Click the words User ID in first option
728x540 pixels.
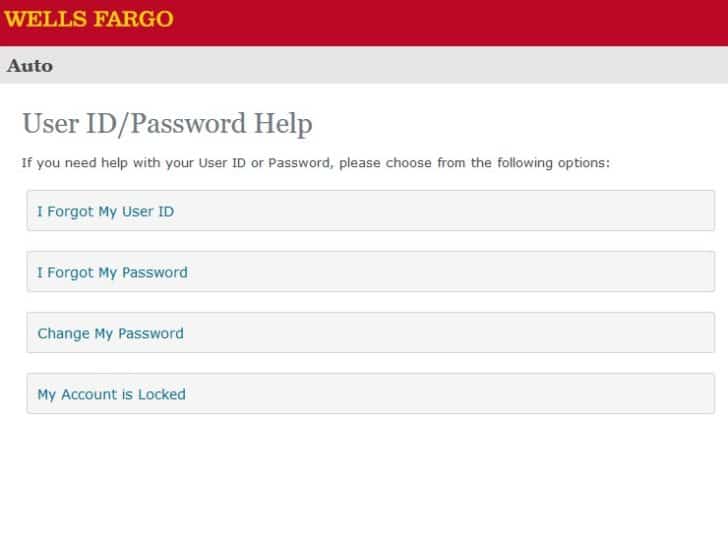148,212
